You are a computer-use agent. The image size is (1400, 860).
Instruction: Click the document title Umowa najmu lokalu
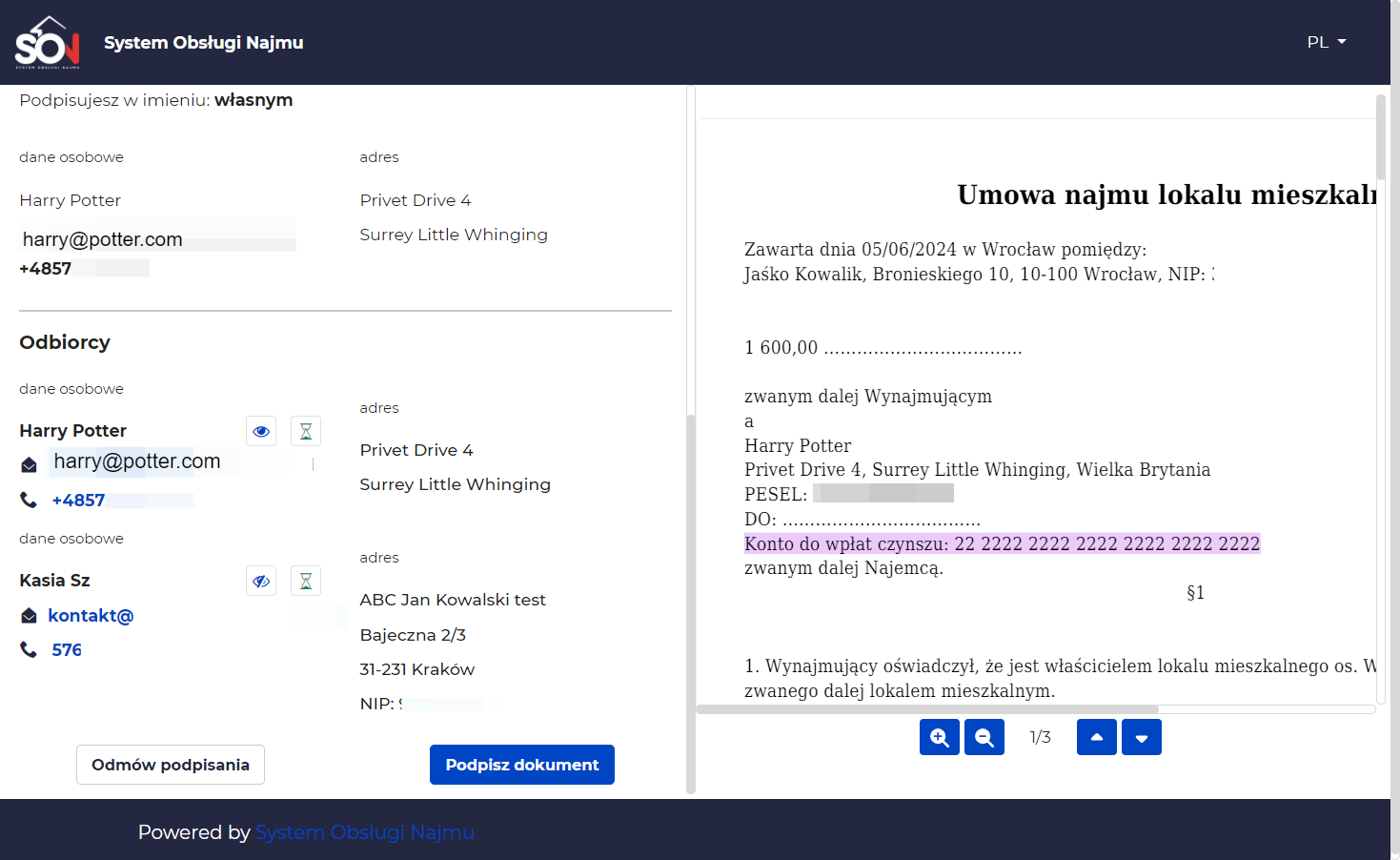[1167, 195]
